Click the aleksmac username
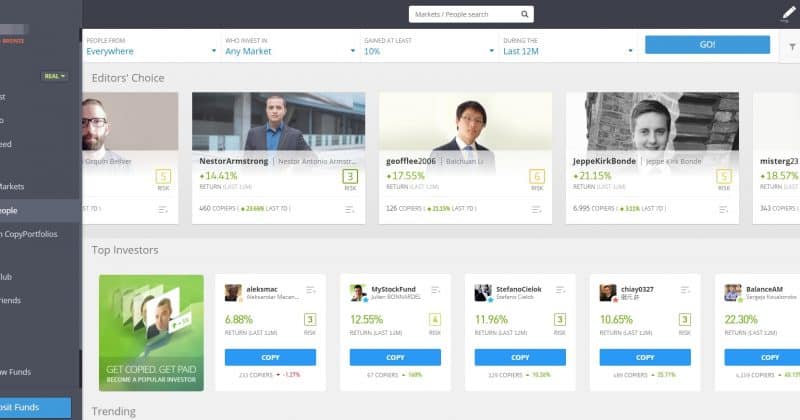 click(262, 289)
